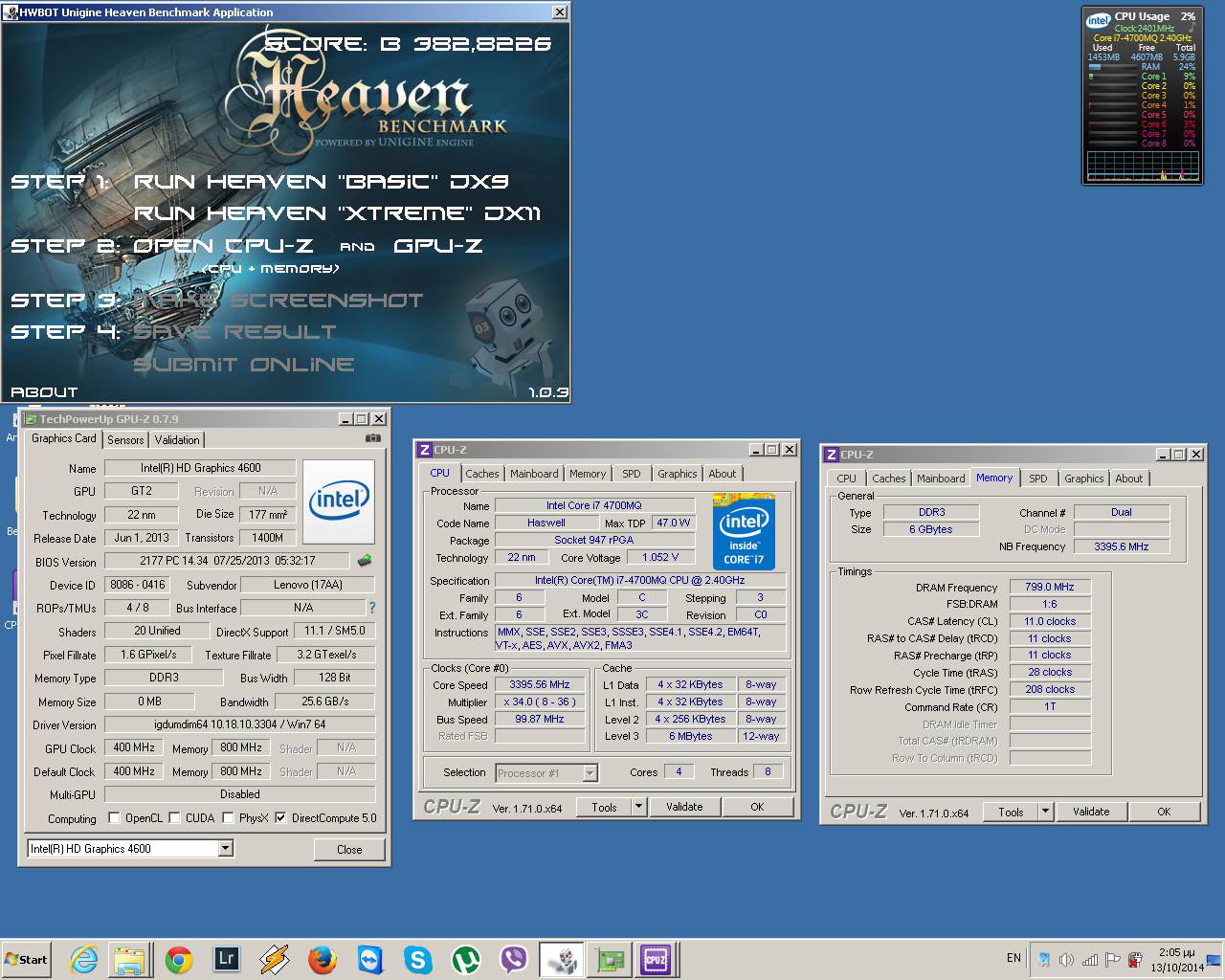This screenshot has width=1225, height=980.
Task: Click the EN language indicator in taskbar
Action: (x=1013, y=958)
